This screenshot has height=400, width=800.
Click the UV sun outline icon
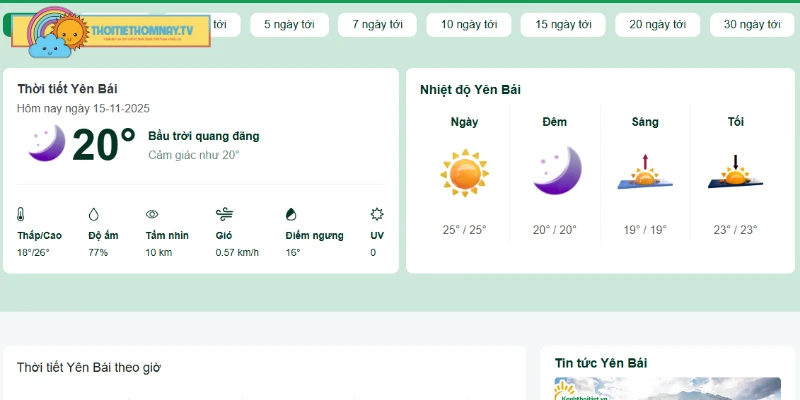tap(377, 214)
